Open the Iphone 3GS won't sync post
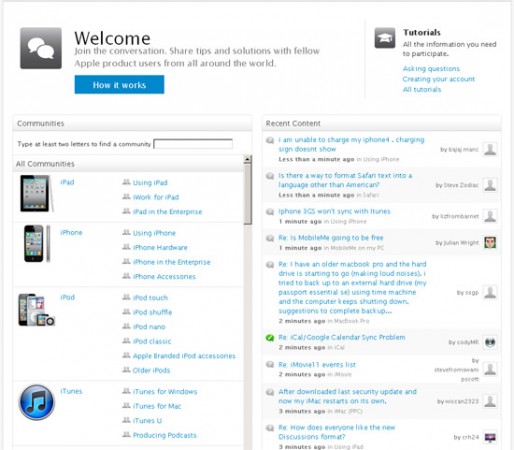The image size is (514, 450). point(334,211)
